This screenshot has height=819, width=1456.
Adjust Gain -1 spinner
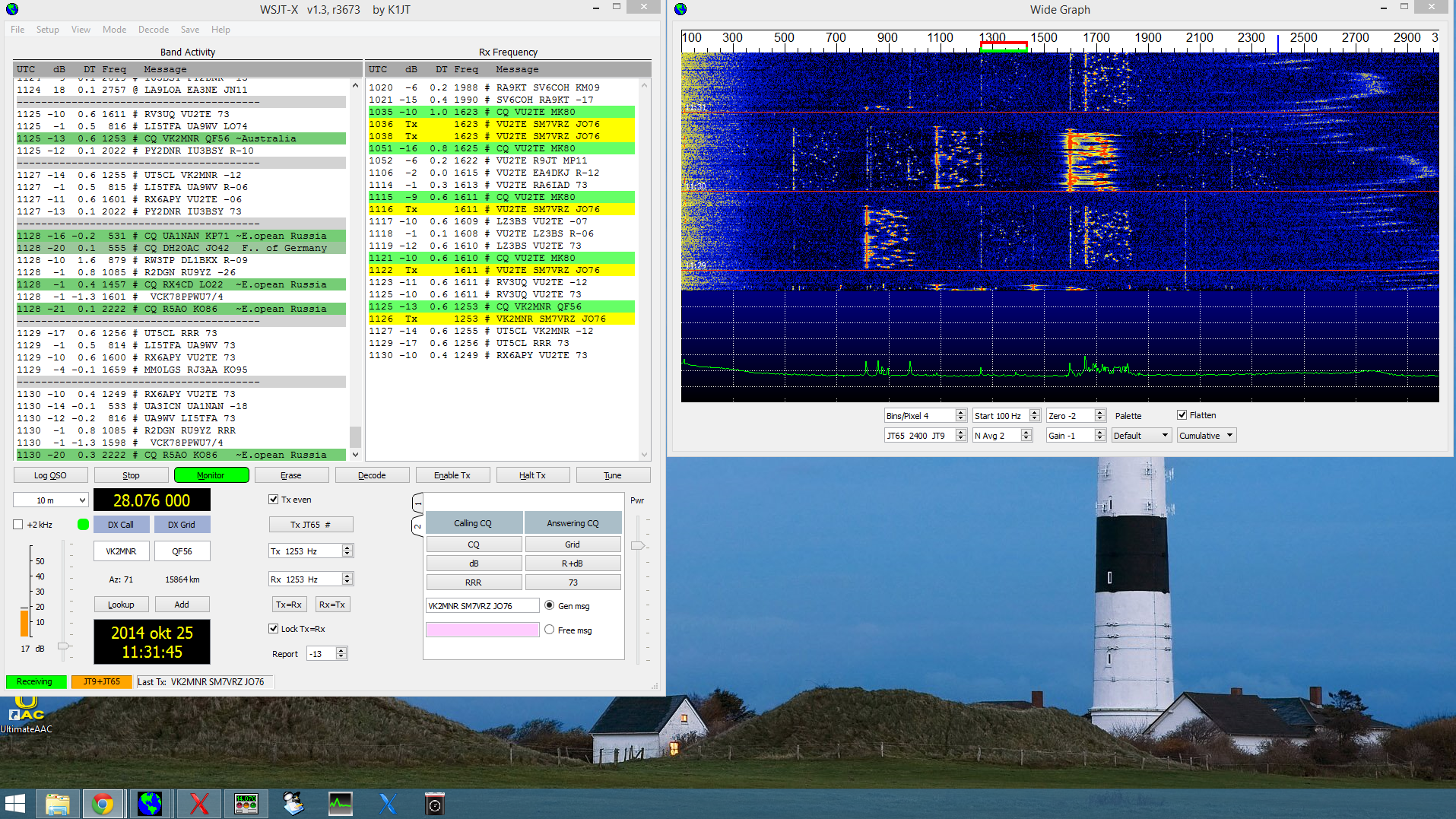click(1100, 436)
